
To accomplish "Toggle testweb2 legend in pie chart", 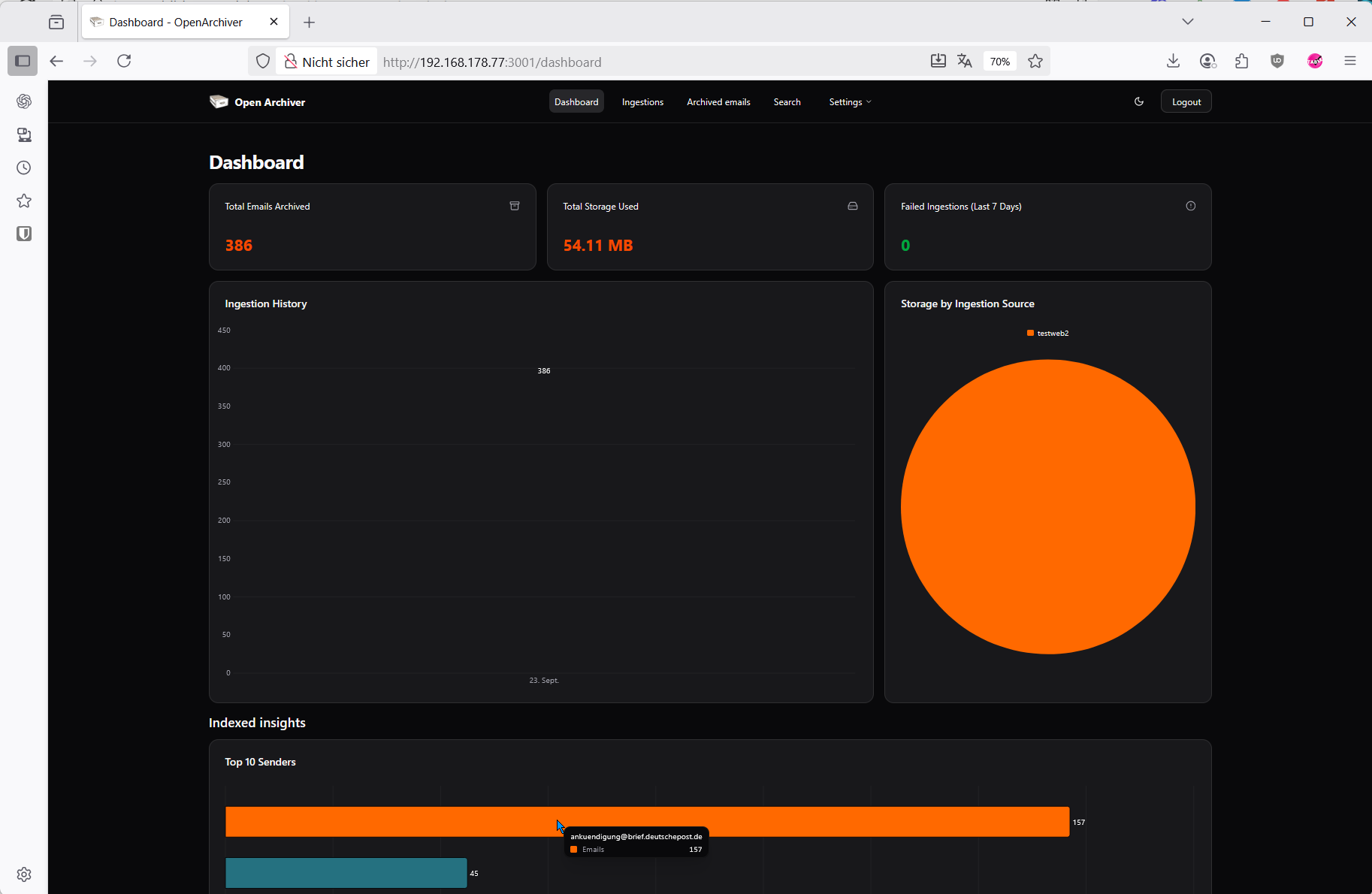I will tap(1047, 333).
